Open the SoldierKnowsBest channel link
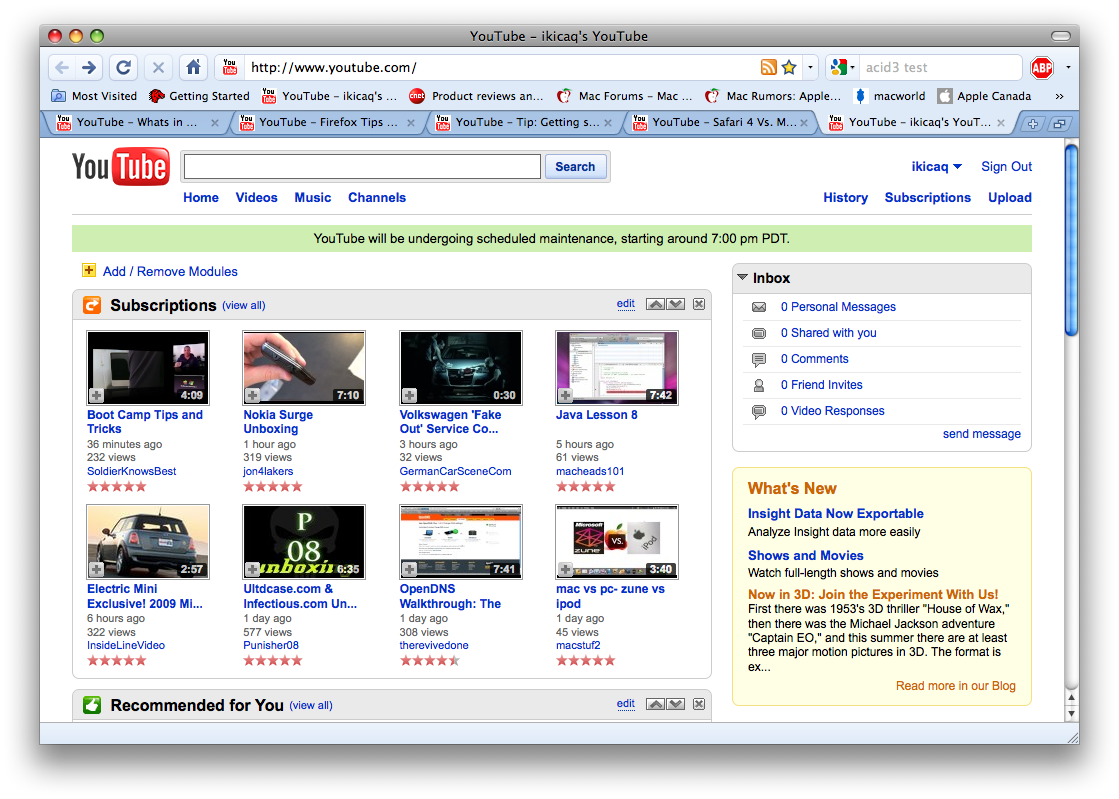Image resolution: width=1119 pixels, height=799 pixels. [x=131, y=472]
